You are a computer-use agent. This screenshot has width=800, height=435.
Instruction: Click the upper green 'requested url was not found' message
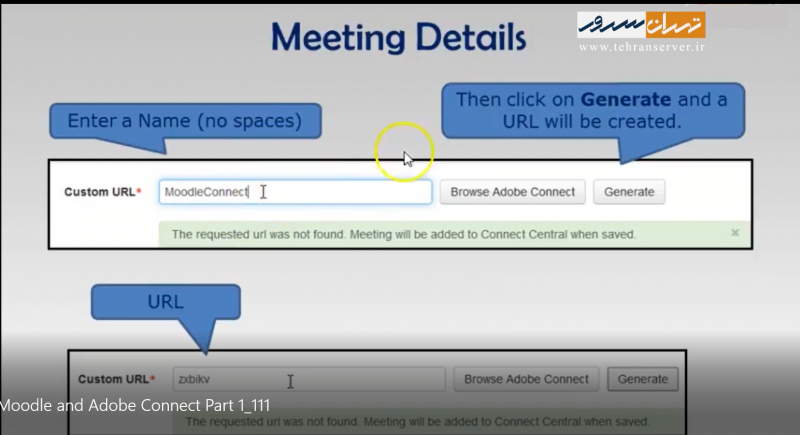[403, 234]
